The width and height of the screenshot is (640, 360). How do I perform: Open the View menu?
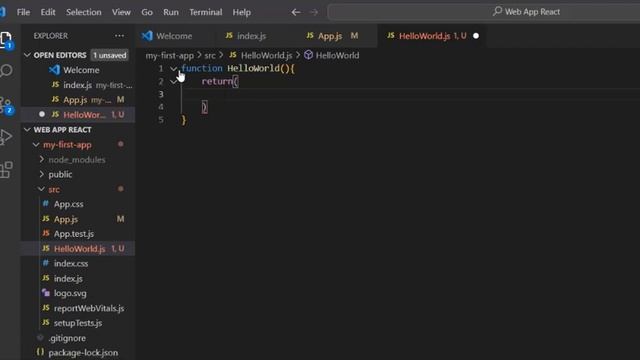121,12
